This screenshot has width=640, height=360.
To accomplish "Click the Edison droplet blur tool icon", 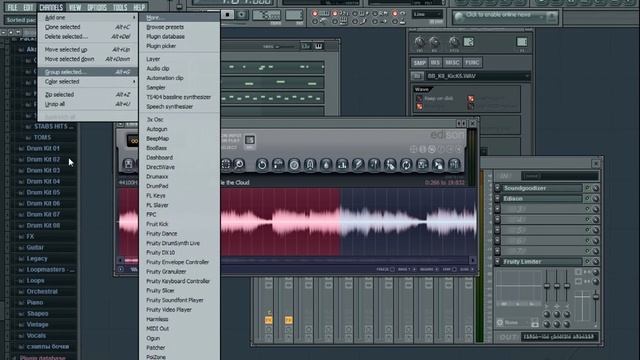I will coord(326,164).
